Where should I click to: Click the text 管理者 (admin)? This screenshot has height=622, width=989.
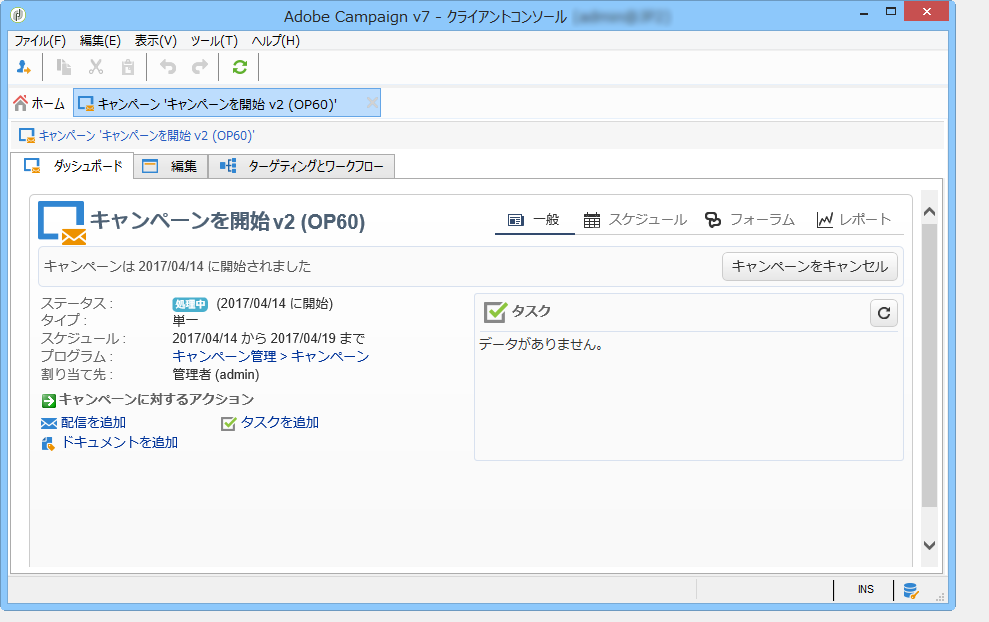pos(216,375)
